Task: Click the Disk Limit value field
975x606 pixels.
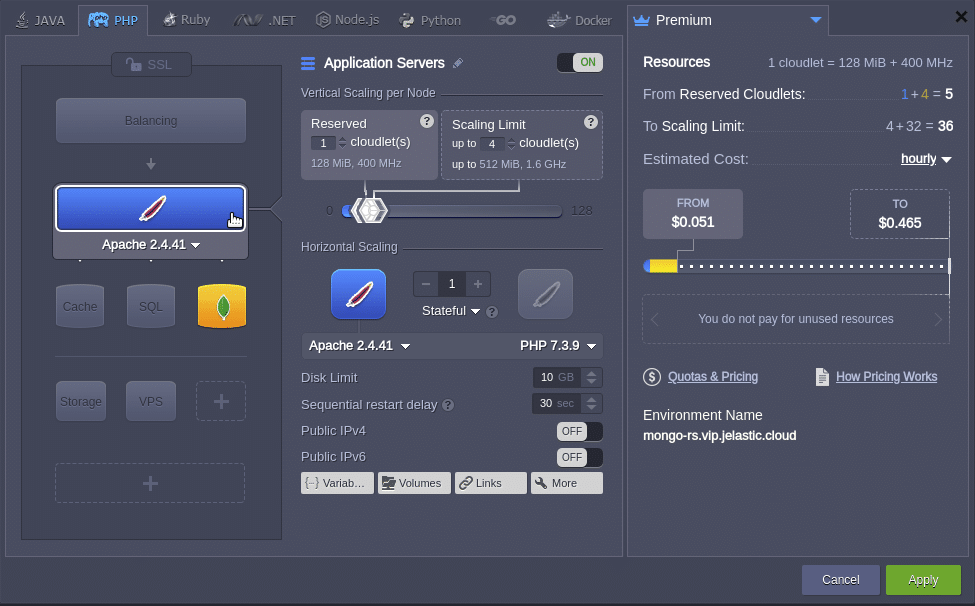Action: [x=557, y=377]
